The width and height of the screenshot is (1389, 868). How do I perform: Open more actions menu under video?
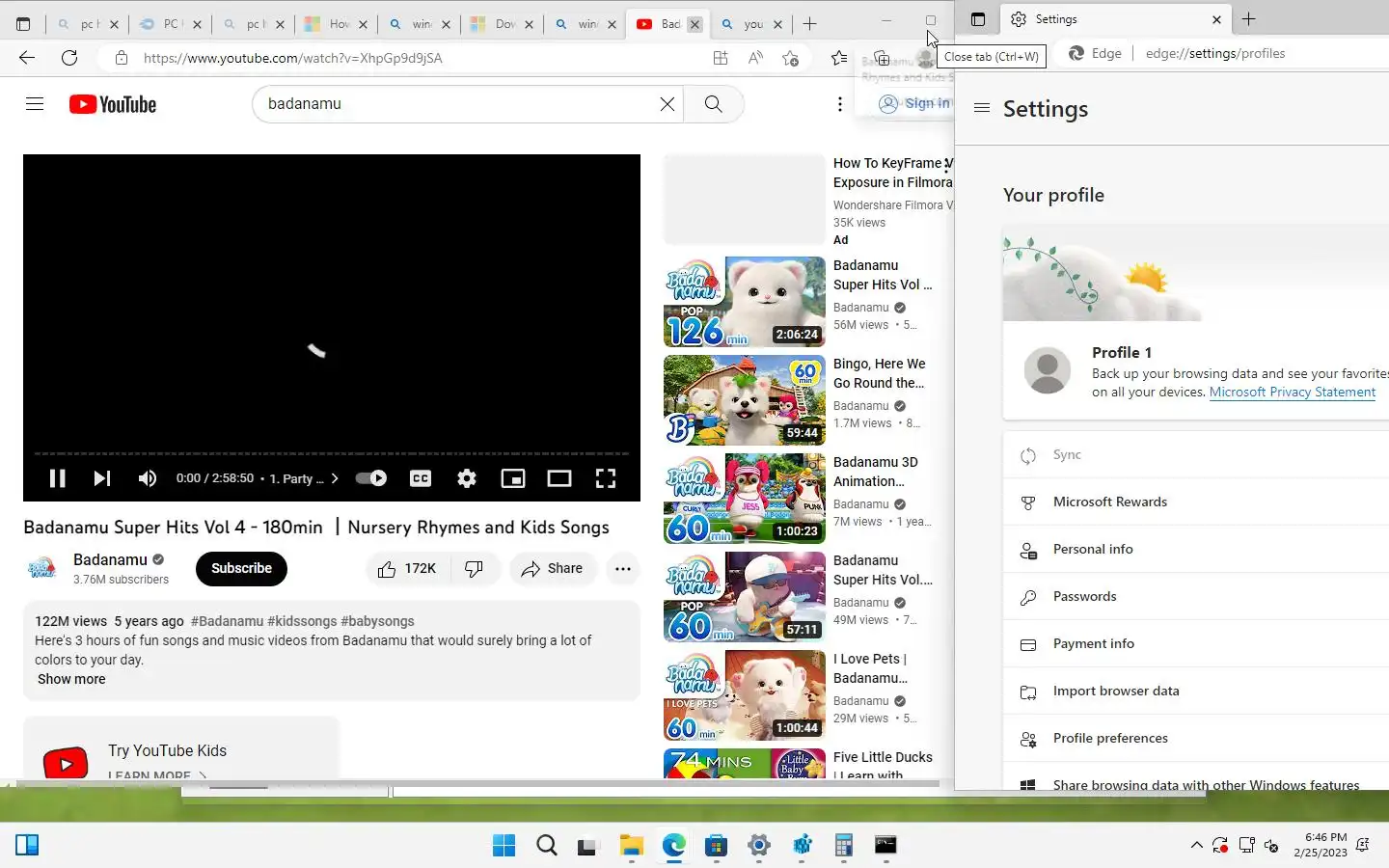[623, 569]
